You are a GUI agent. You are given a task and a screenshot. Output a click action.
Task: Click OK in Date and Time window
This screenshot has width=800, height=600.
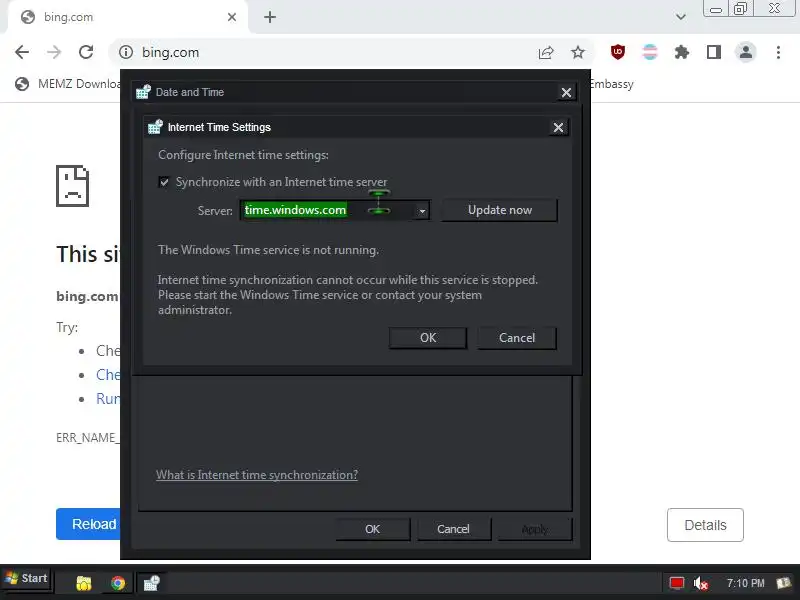click(x=372, y=529)
